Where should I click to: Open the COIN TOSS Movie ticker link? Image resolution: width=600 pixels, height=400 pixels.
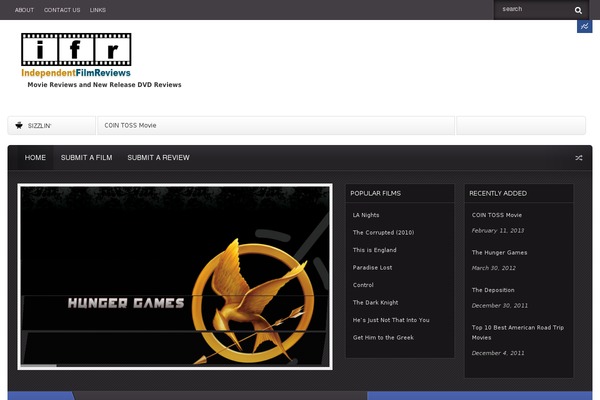tap(130, 126)
